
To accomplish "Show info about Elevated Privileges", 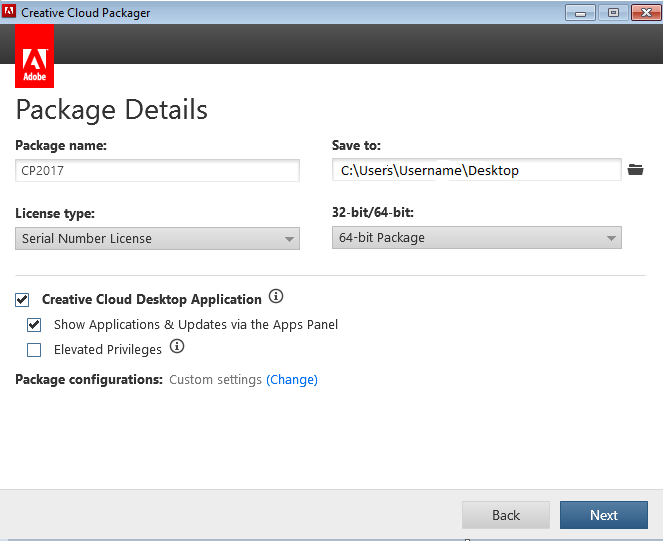I will 177,347.
